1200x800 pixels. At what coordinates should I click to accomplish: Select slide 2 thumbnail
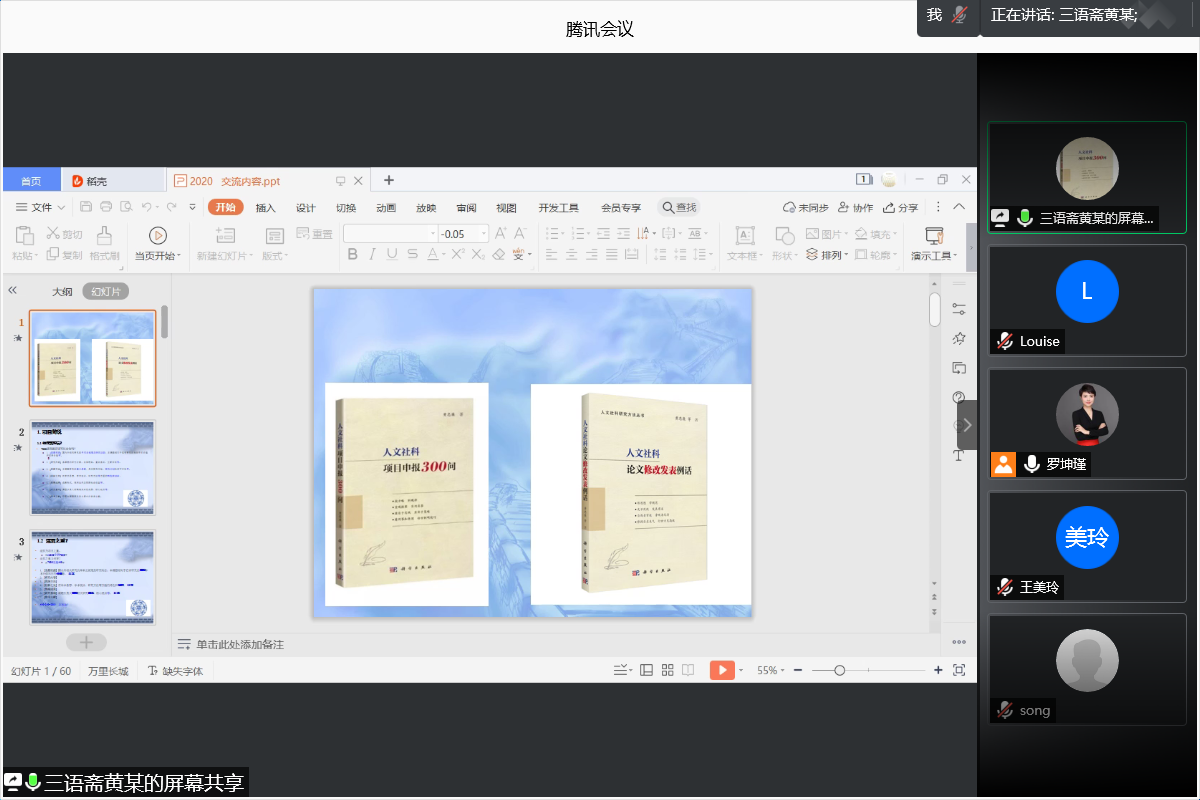pyautogui.click(x=92, y=467)
